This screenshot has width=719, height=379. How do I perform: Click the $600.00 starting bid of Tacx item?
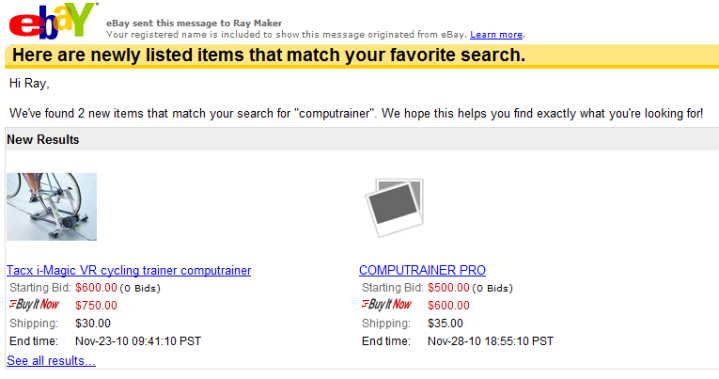tap(96, 288)
